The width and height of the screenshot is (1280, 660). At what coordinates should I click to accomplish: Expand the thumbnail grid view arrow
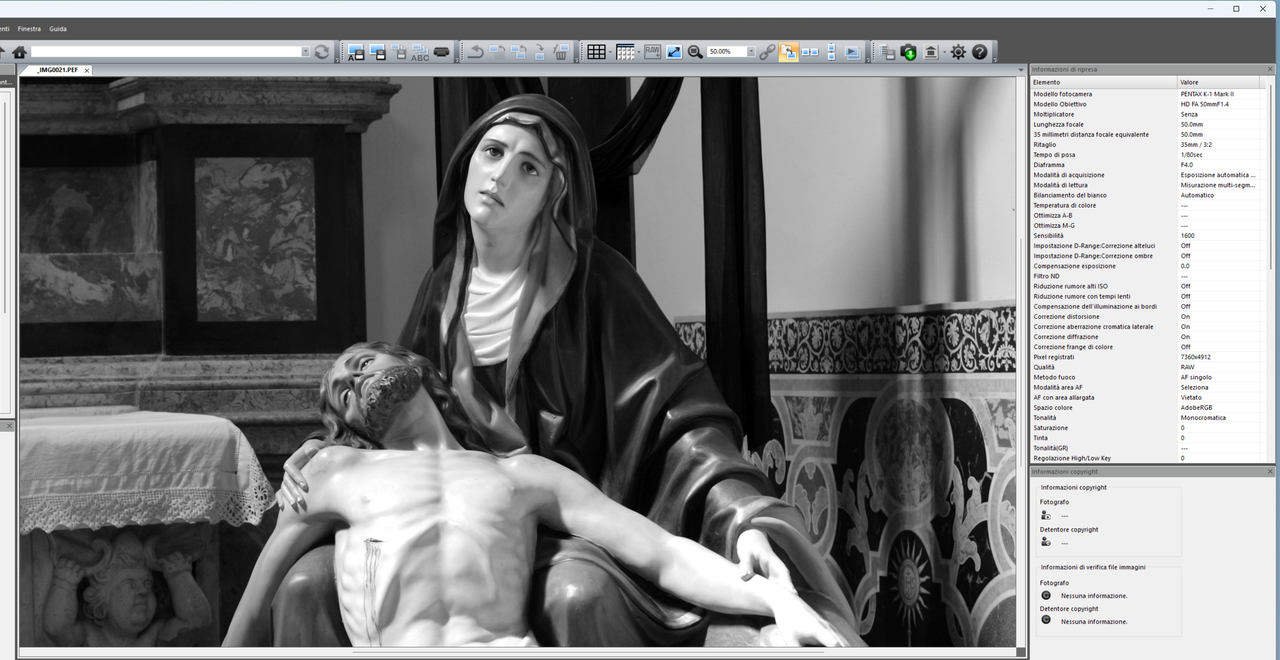610,52
